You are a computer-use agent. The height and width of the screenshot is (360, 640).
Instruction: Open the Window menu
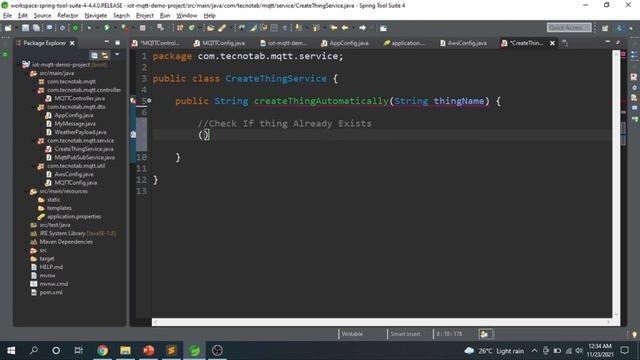187,16
